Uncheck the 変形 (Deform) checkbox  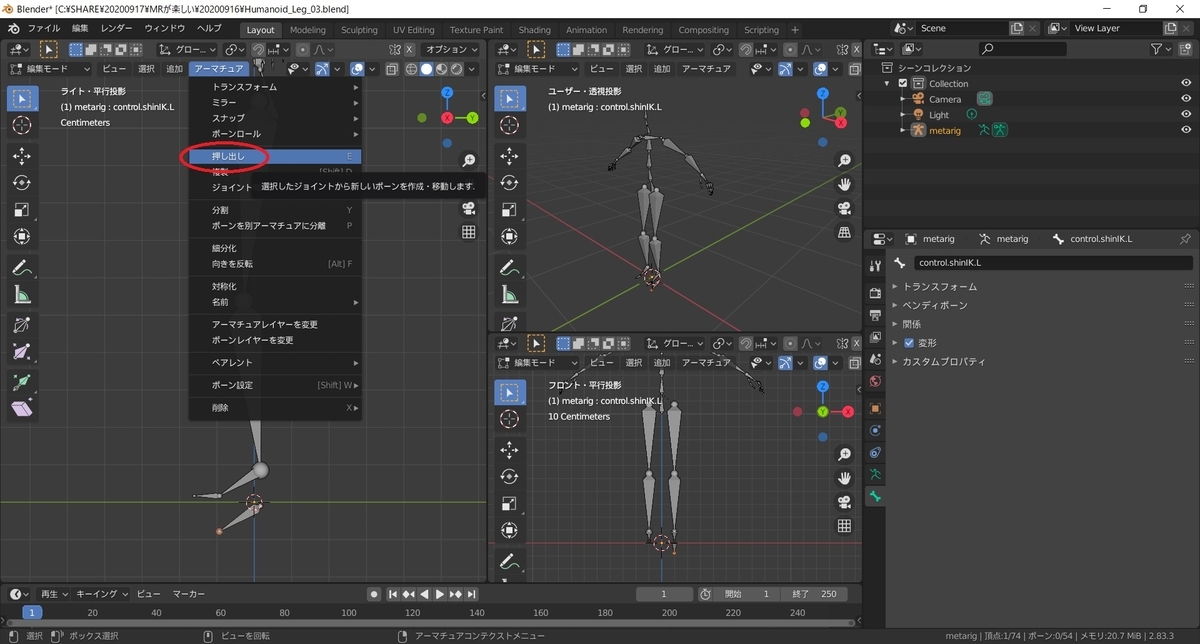(x=909, y=343)
